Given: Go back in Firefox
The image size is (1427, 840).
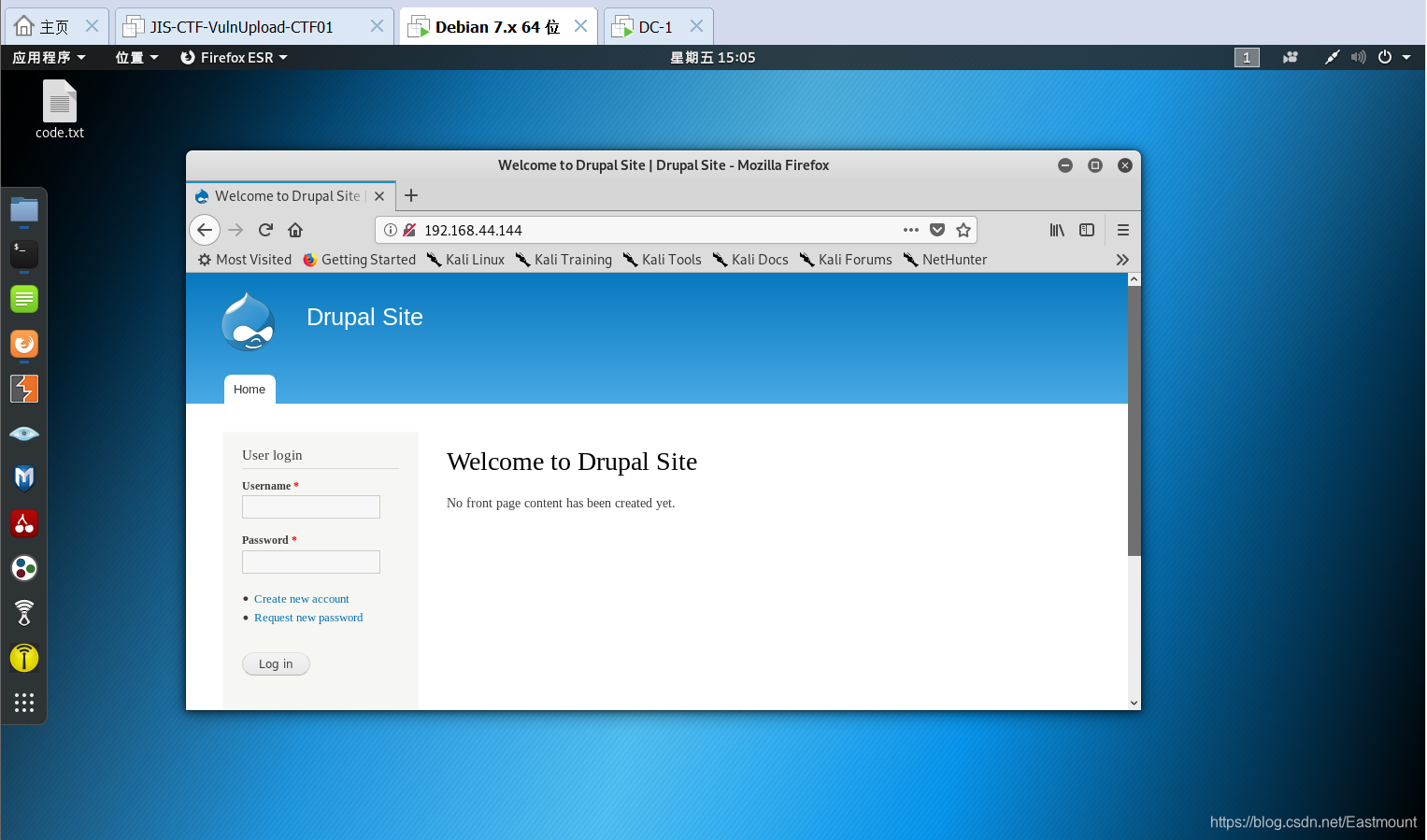Looking at the screenshot, I should pyautogui.click(x=205, y=230).
